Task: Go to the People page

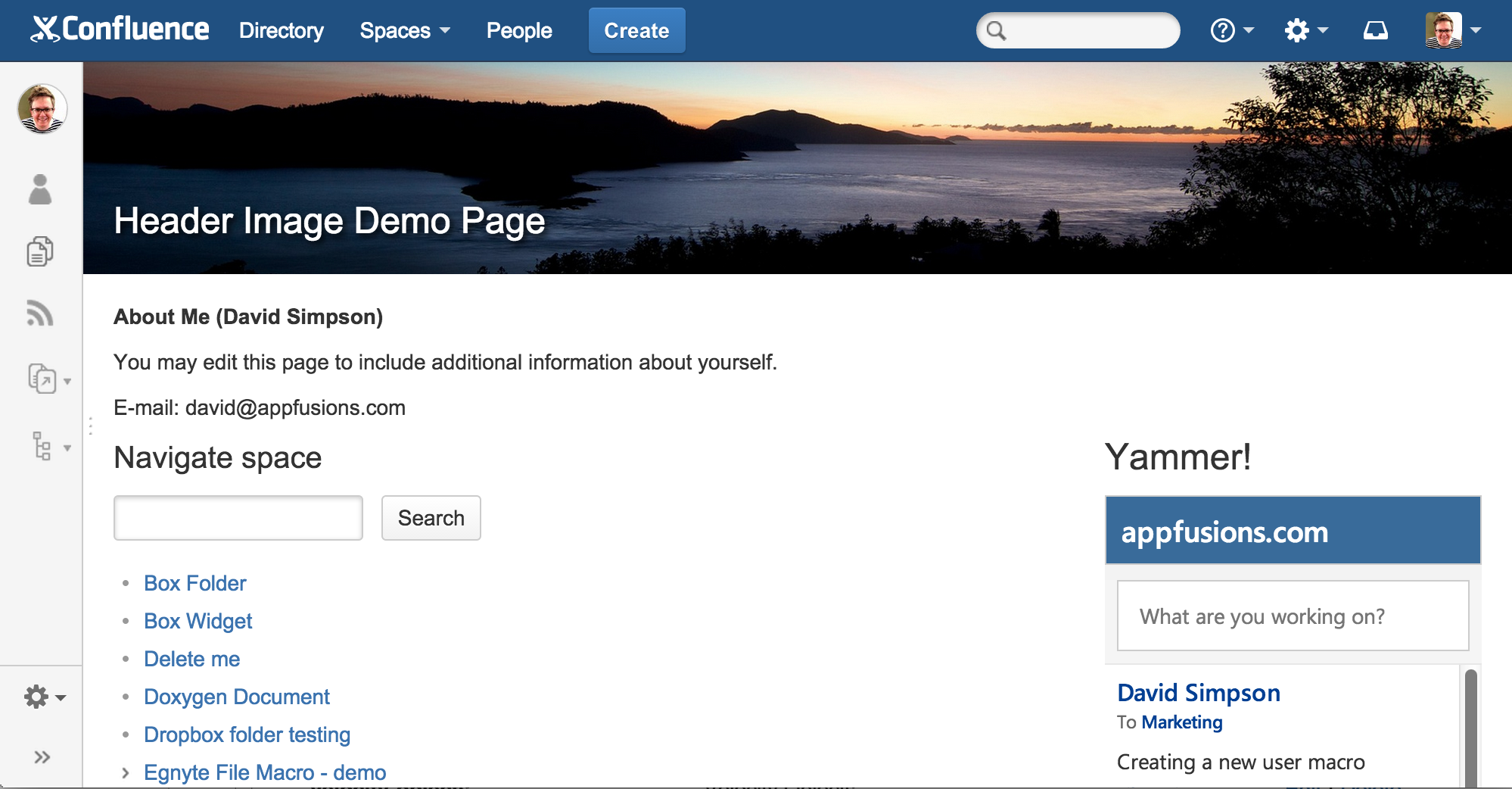Action: 519,30
